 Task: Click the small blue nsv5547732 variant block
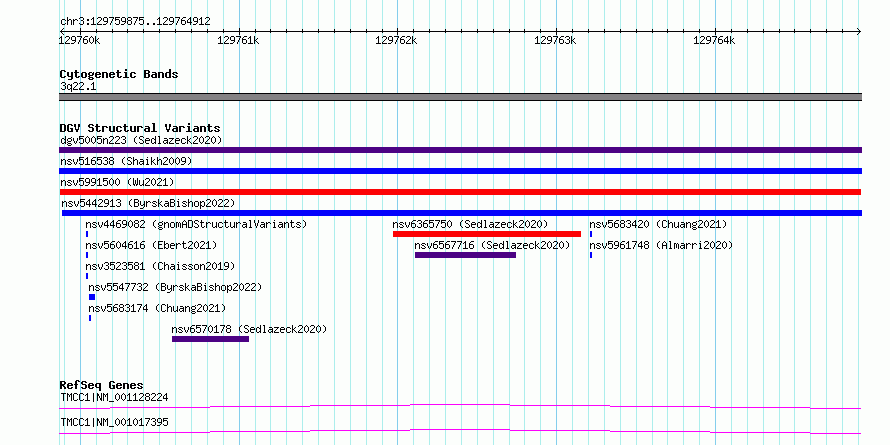(92, 297)
